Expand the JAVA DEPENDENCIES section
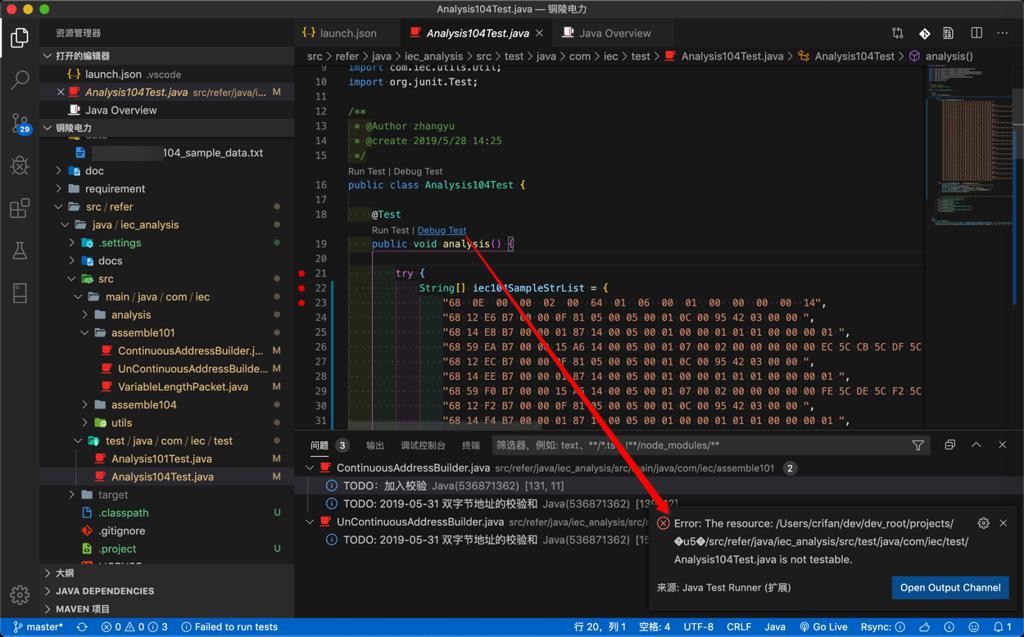 pyautogui.click(x=104, y=591)
